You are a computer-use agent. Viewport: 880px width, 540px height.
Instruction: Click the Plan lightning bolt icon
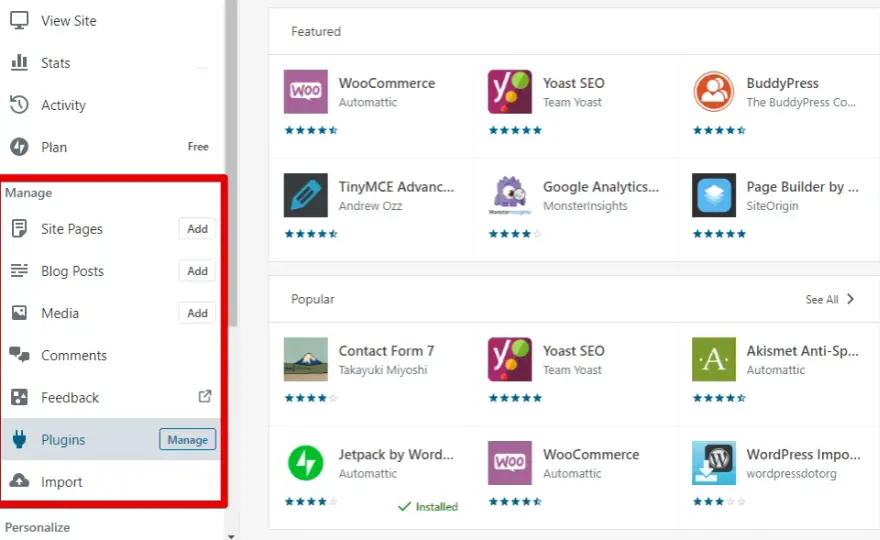pos(19,147)
